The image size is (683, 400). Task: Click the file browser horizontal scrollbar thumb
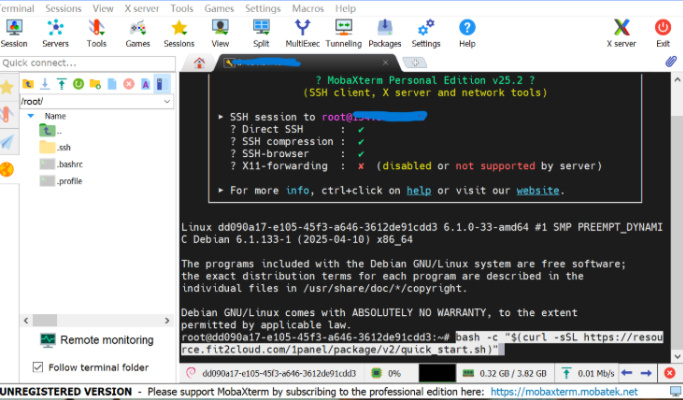(x=45, y=321)
